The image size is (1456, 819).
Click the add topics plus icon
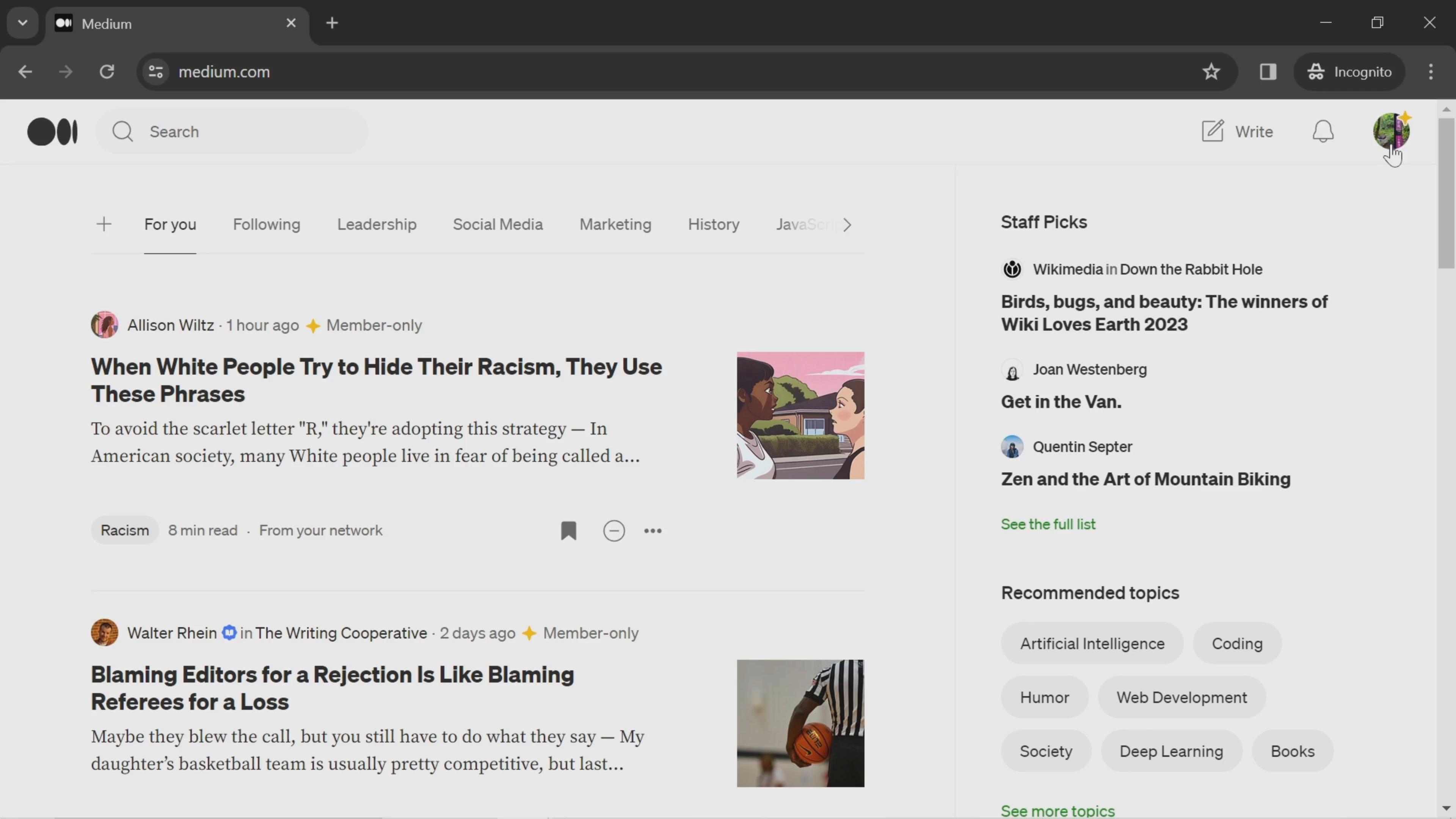(x=104, y=225)
